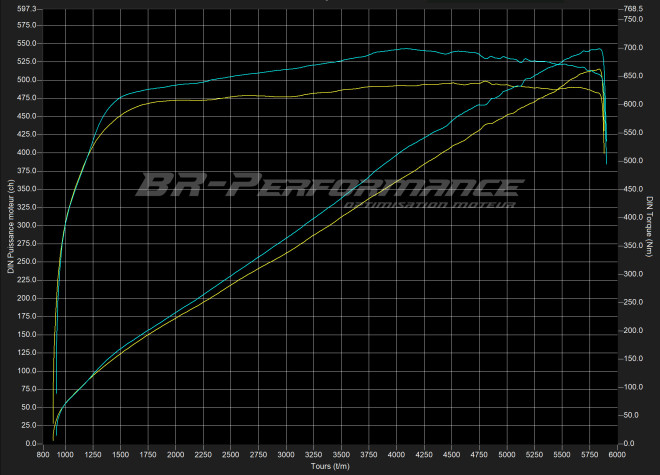Select the 'DIN Torque (Nm)' axis title

[x=649, y=226]
